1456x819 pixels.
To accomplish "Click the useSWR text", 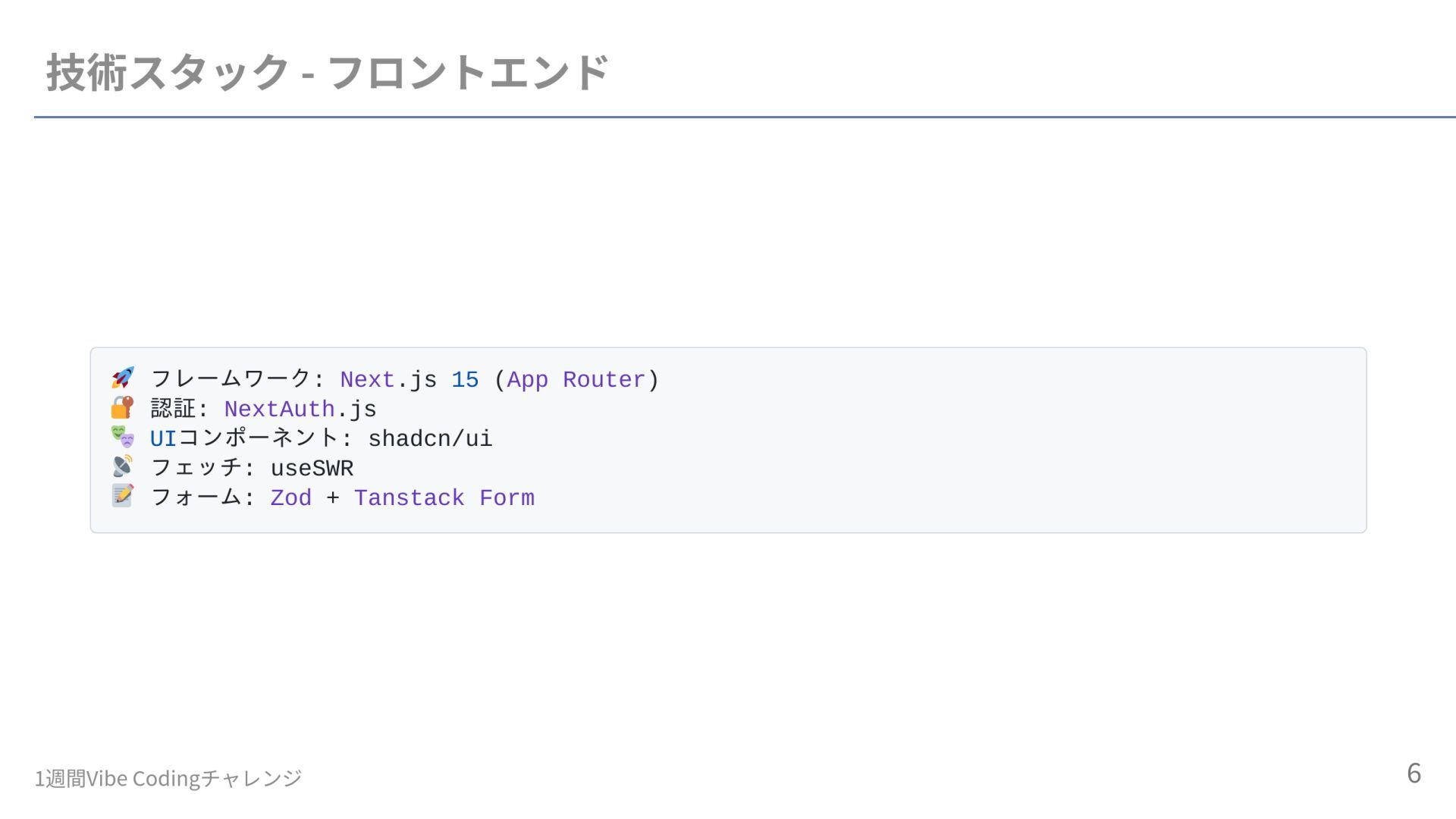I will (312, 469).
